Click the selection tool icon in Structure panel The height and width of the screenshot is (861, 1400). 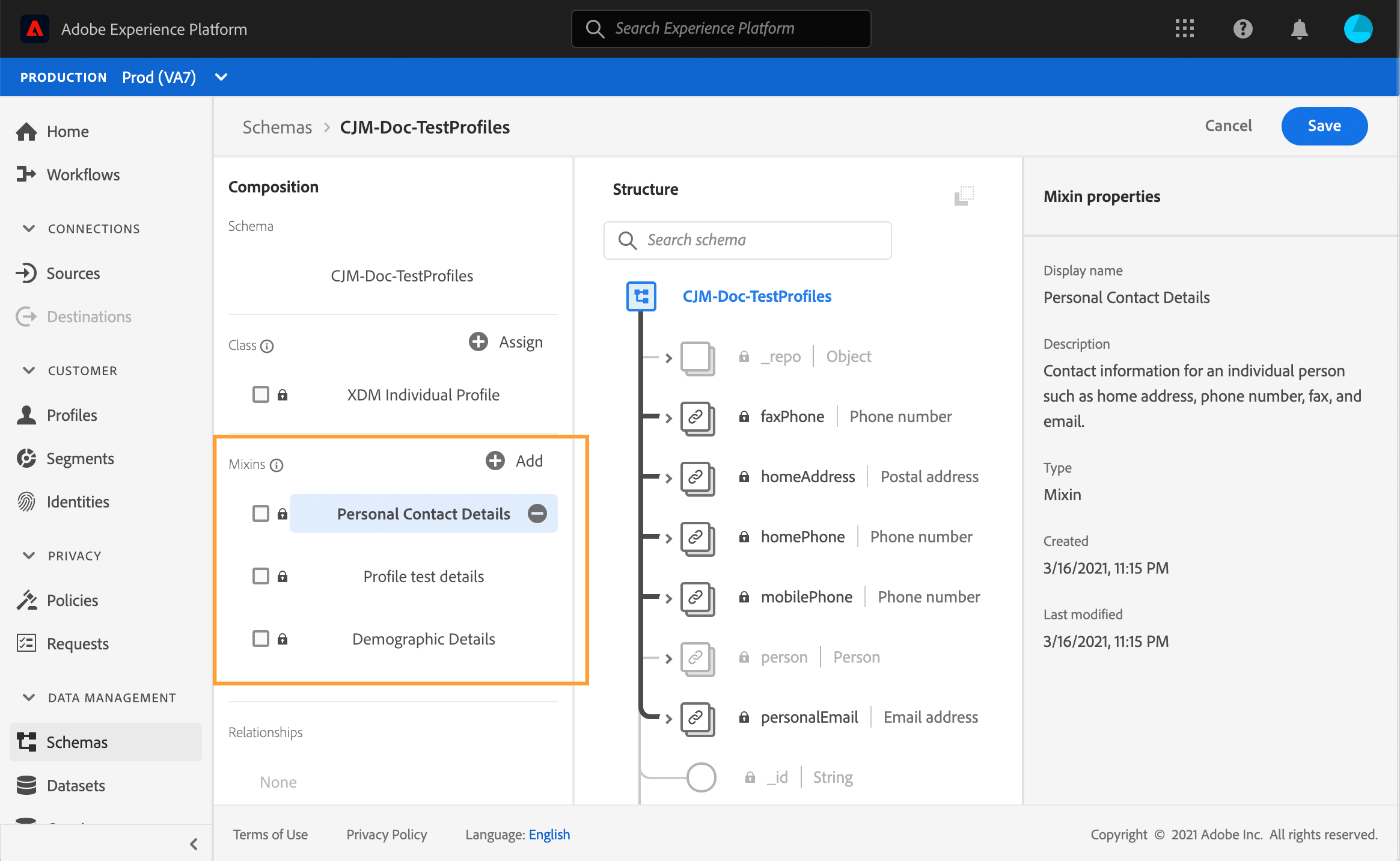coord(964,195)
